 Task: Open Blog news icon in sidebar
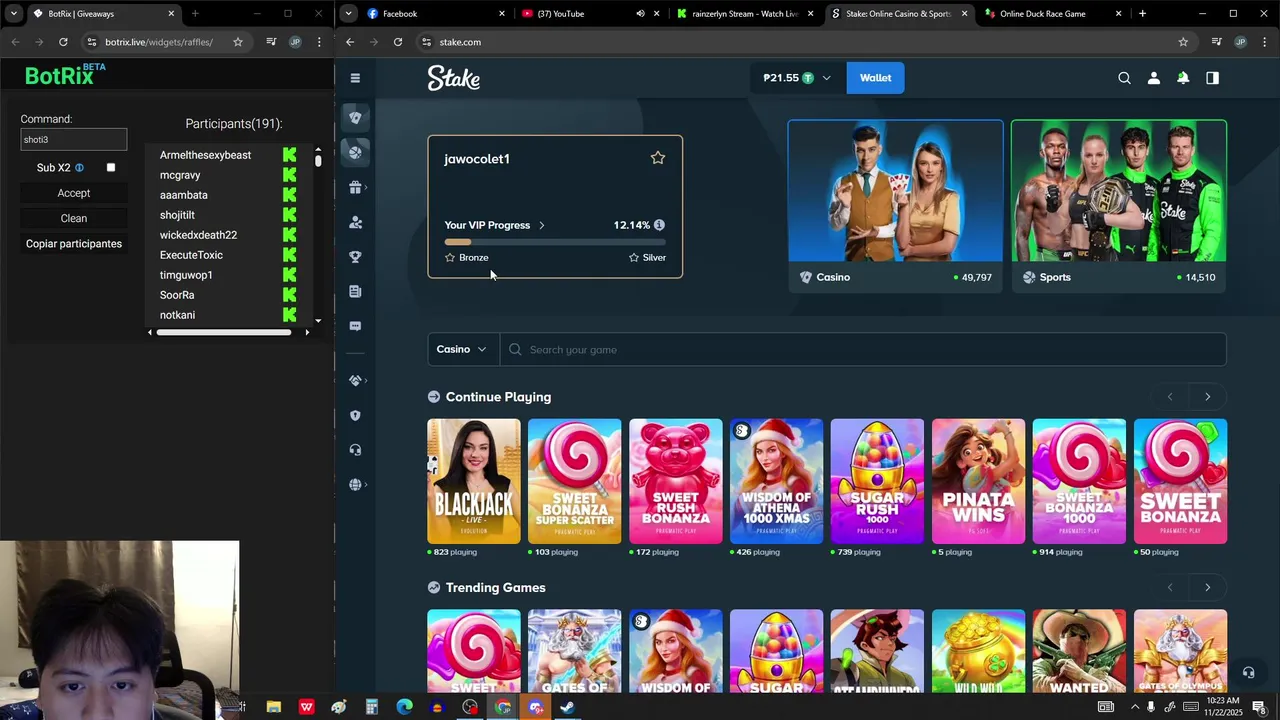pyautogui.click(x=355, y=291)
